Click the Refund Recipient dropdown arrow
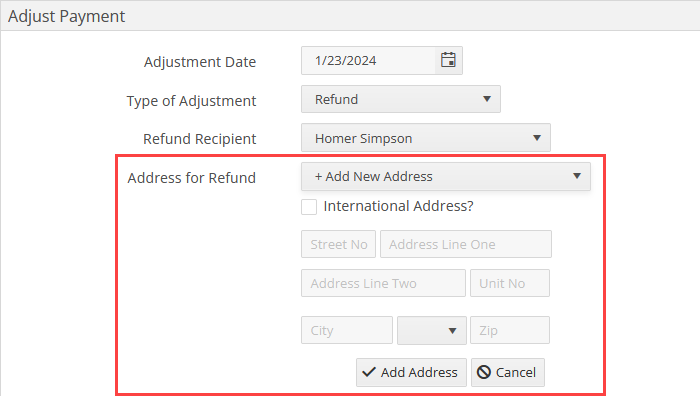Image resolution: width=700 pixels, height=396 pixels. pyautogui.click(x=537, y=138)
